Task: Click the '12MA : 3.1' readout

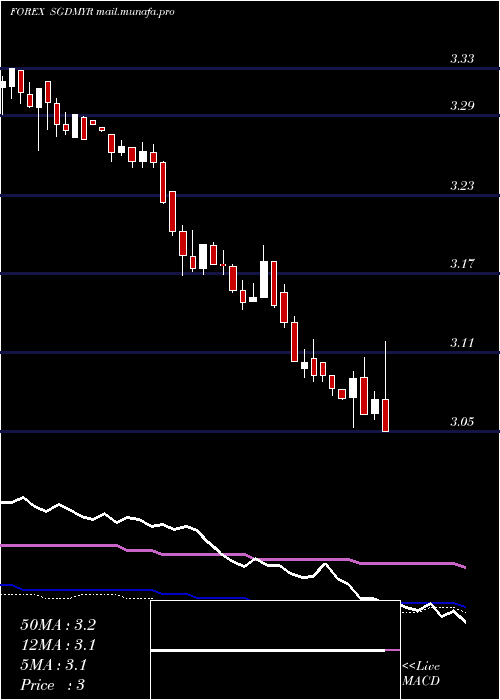Action: pyautogui.click(x=58, y=645)
